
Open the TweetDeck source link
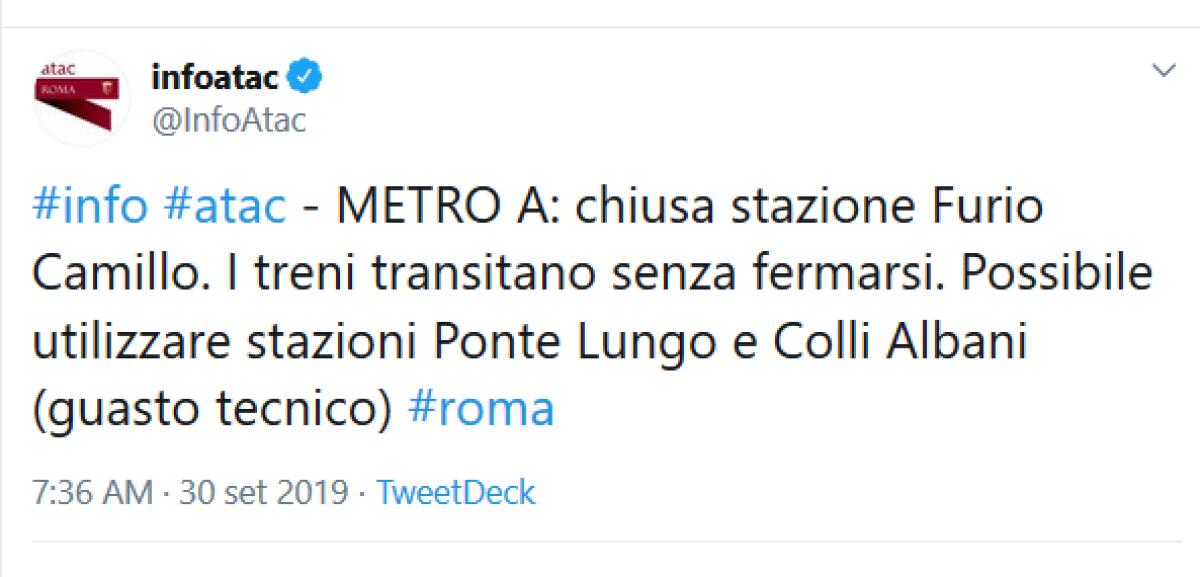[455, 491]
